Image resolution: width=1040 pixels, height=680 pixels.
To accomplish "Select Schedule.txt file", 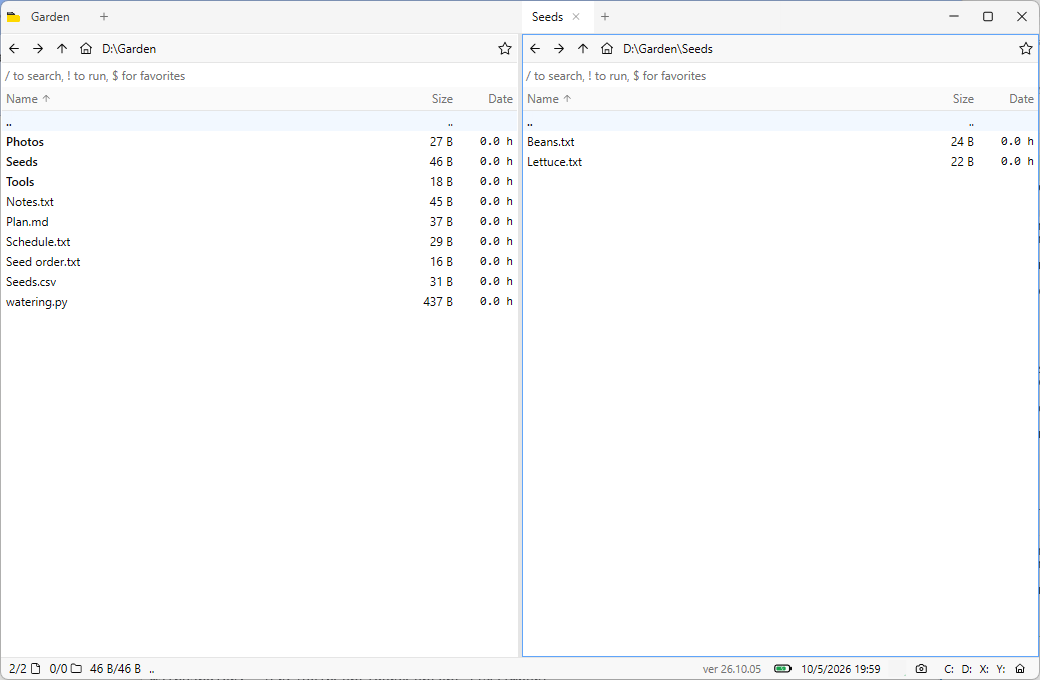I will (259, 241).
